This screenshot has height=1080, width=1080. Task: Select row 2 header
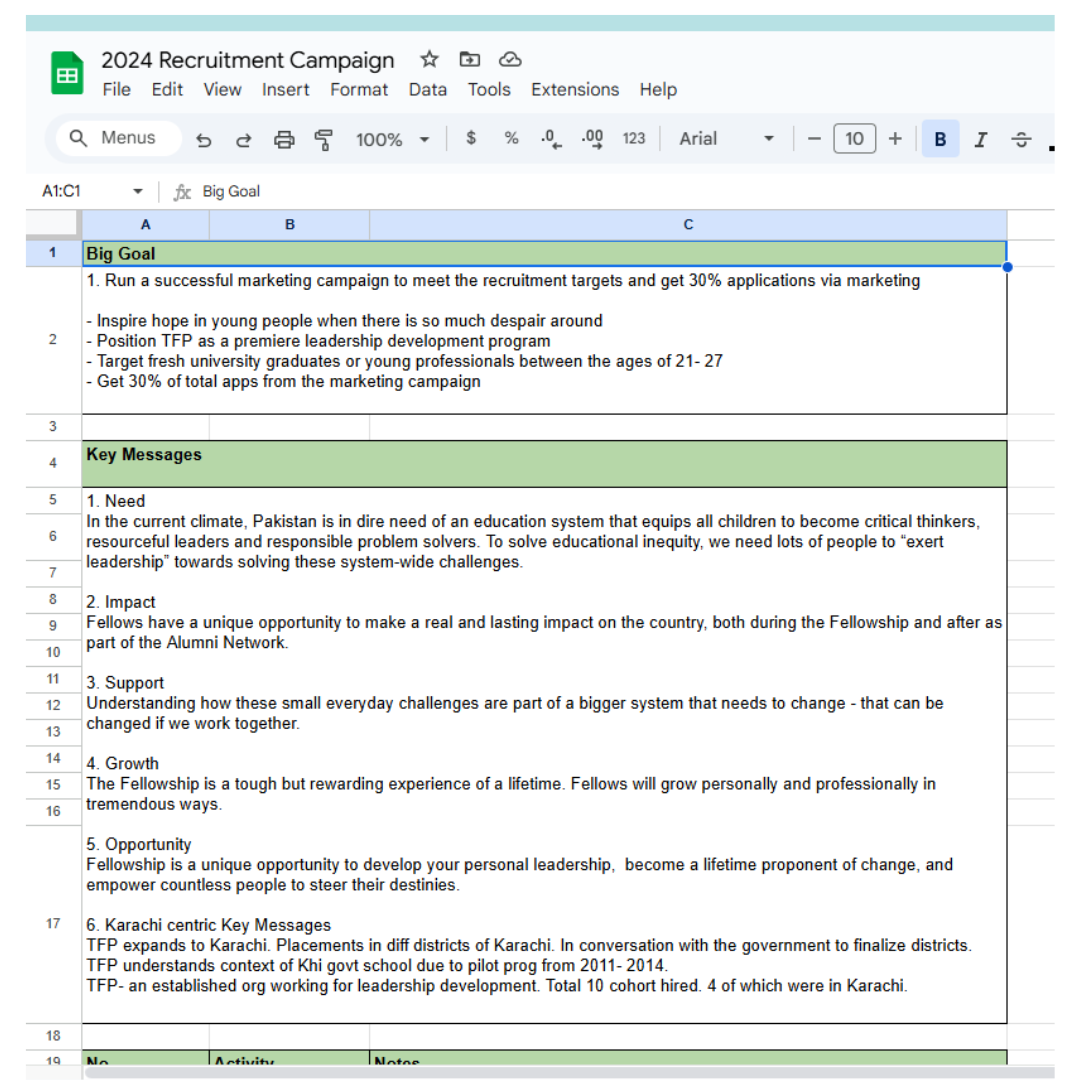click(x=53, y=340)
